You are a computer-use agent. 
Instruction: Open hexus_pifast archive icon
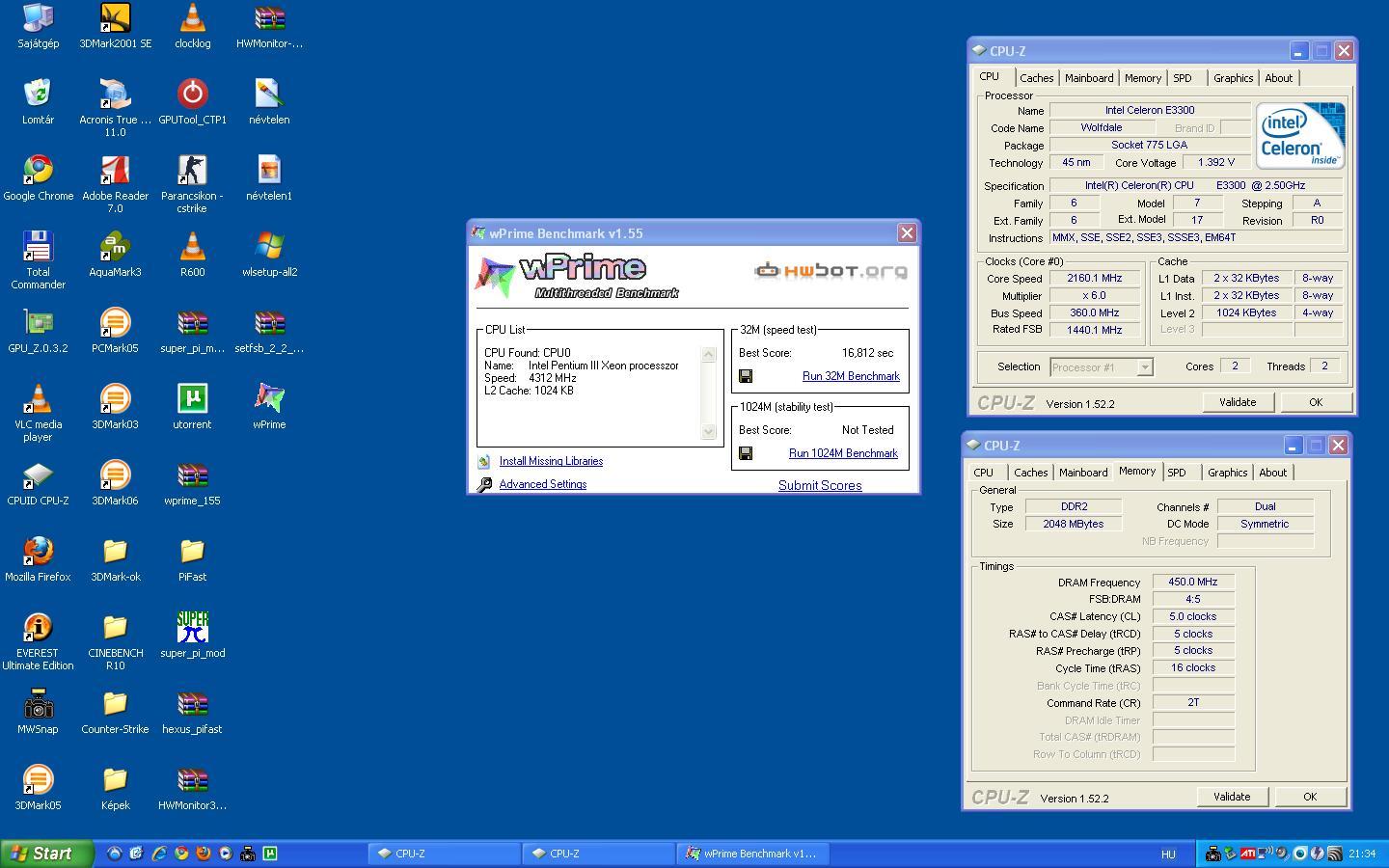click(x=193, y=704)
